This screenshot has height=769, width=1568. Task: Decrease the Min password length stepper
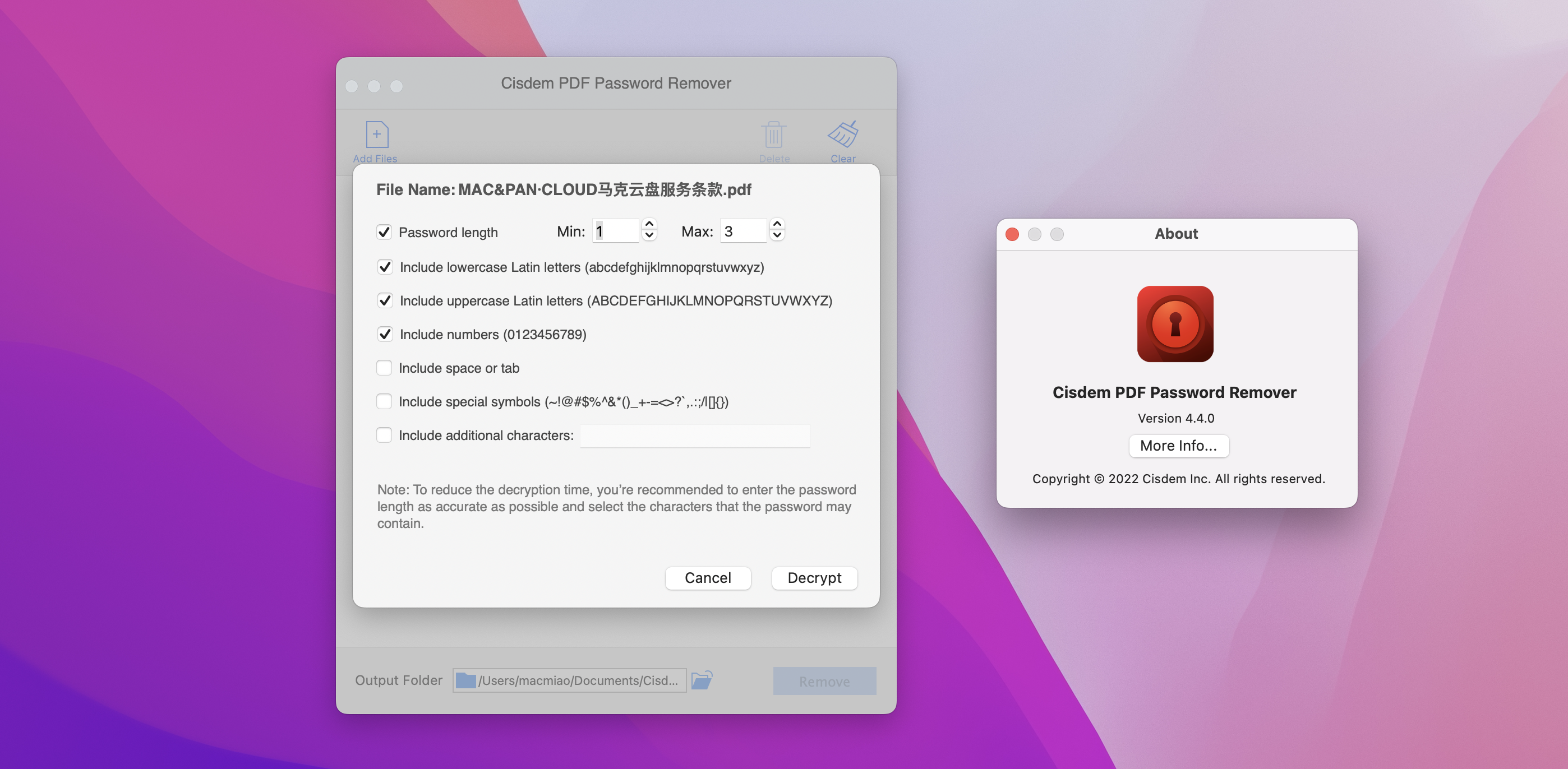click(649, 236)
